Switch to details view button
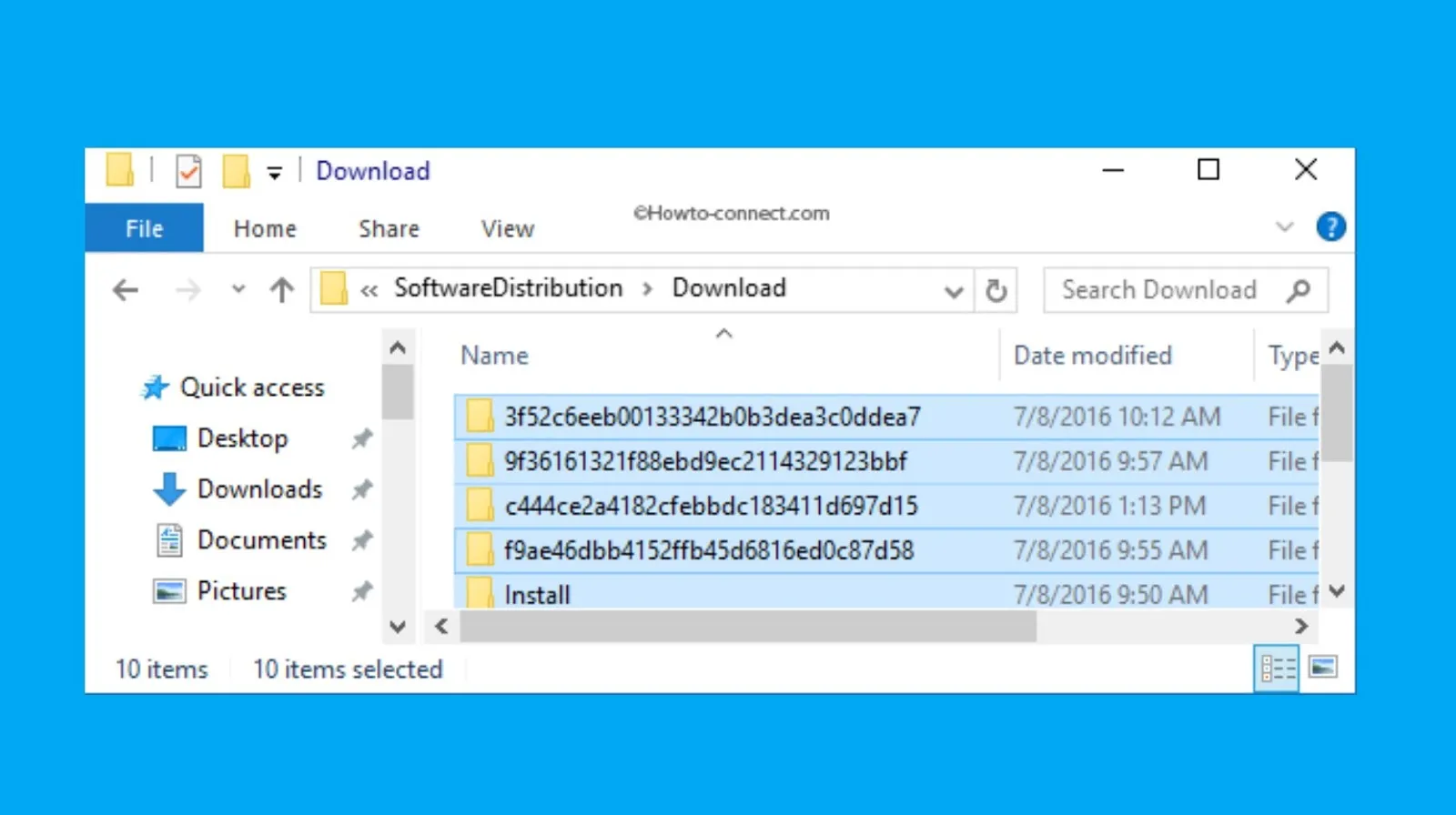The width and height of the screenshot is (1456, 815). coord(1277,669)
